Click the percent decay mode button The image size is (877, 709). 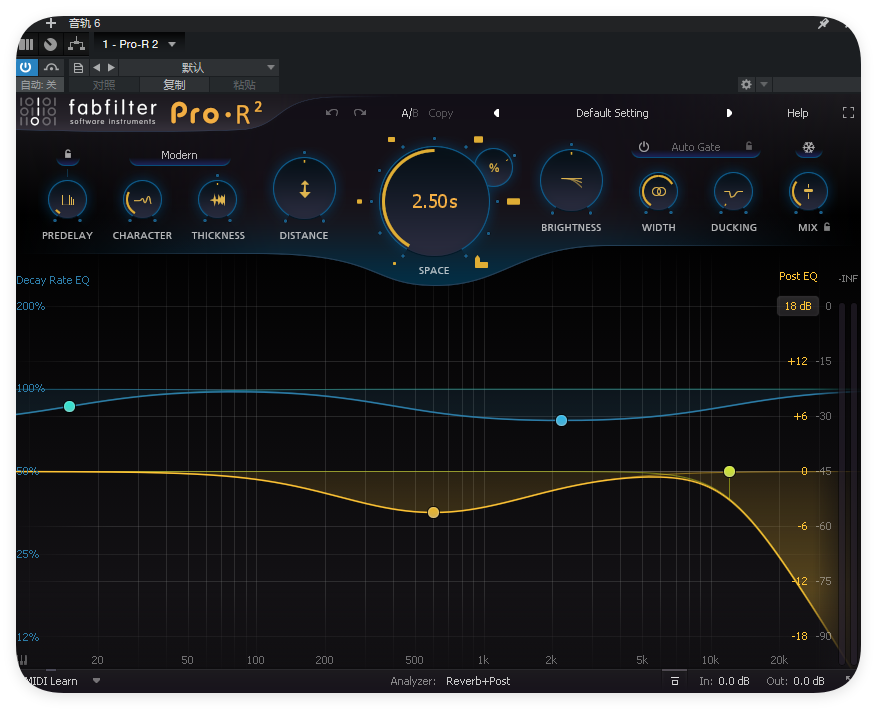coord(494,167)
